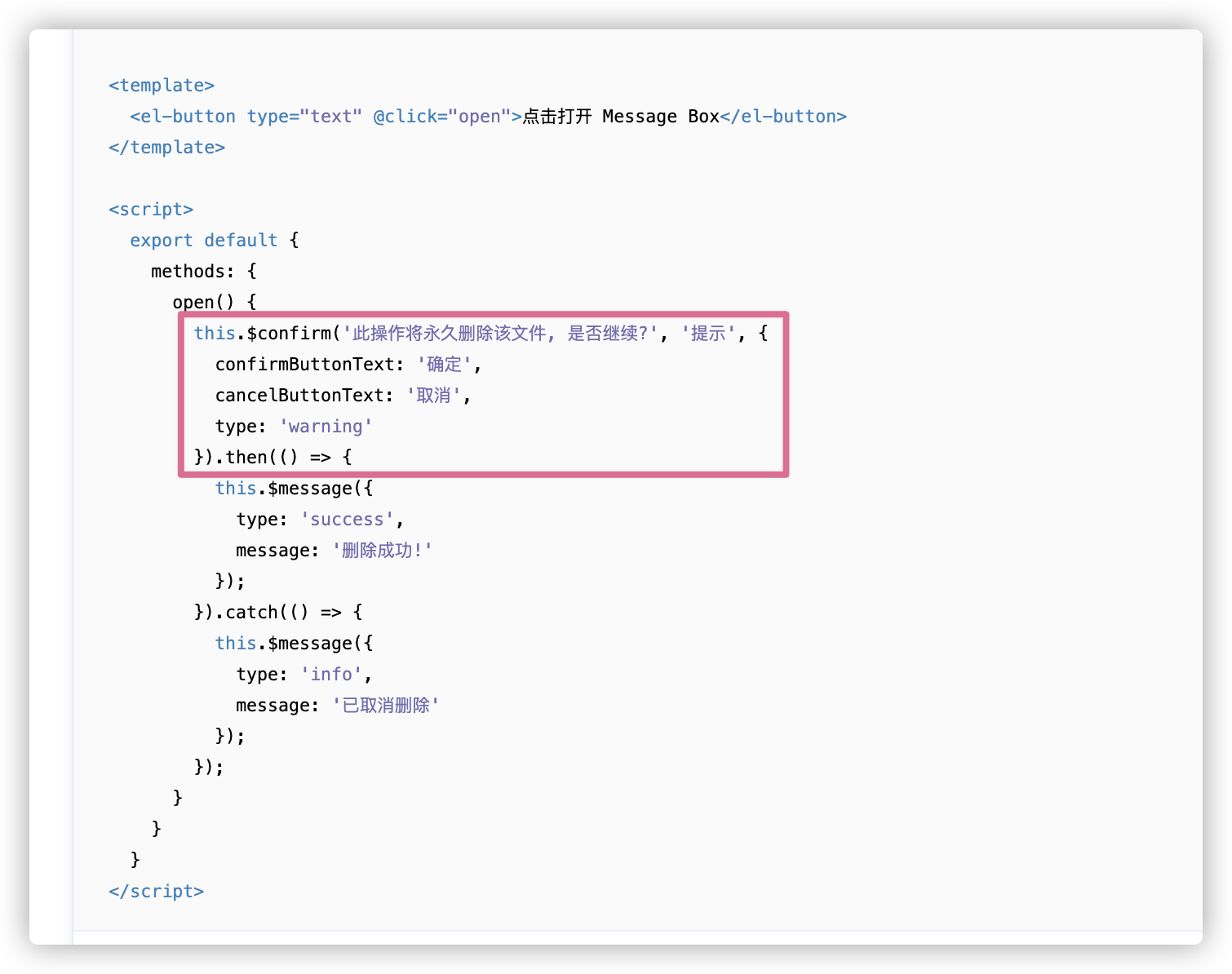Image resolution: width=1232 pixels, height=974 pixels.
Task: Click the el-button line with 点击打开 Message Box
Action: tap(488, 117)
